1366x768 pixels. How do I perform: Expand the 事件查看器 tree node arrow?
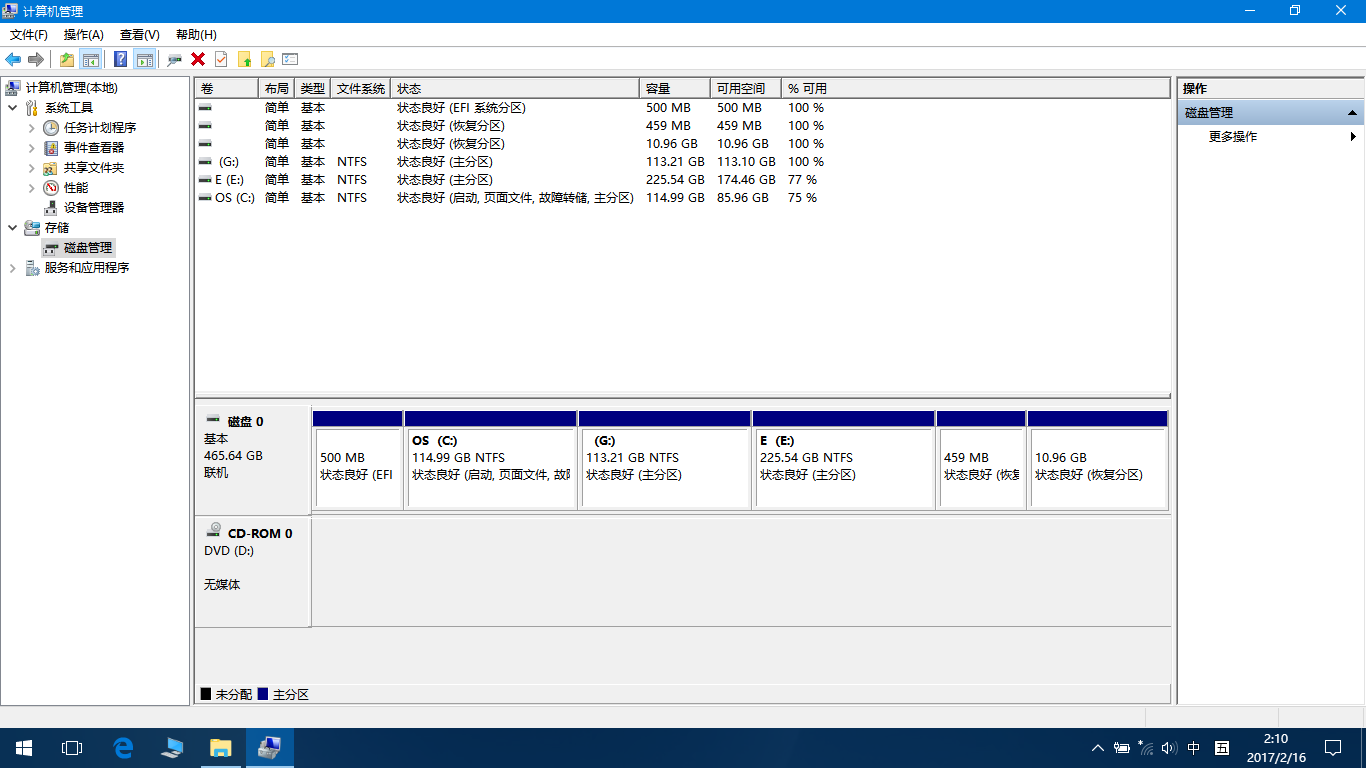coord(32,148)
